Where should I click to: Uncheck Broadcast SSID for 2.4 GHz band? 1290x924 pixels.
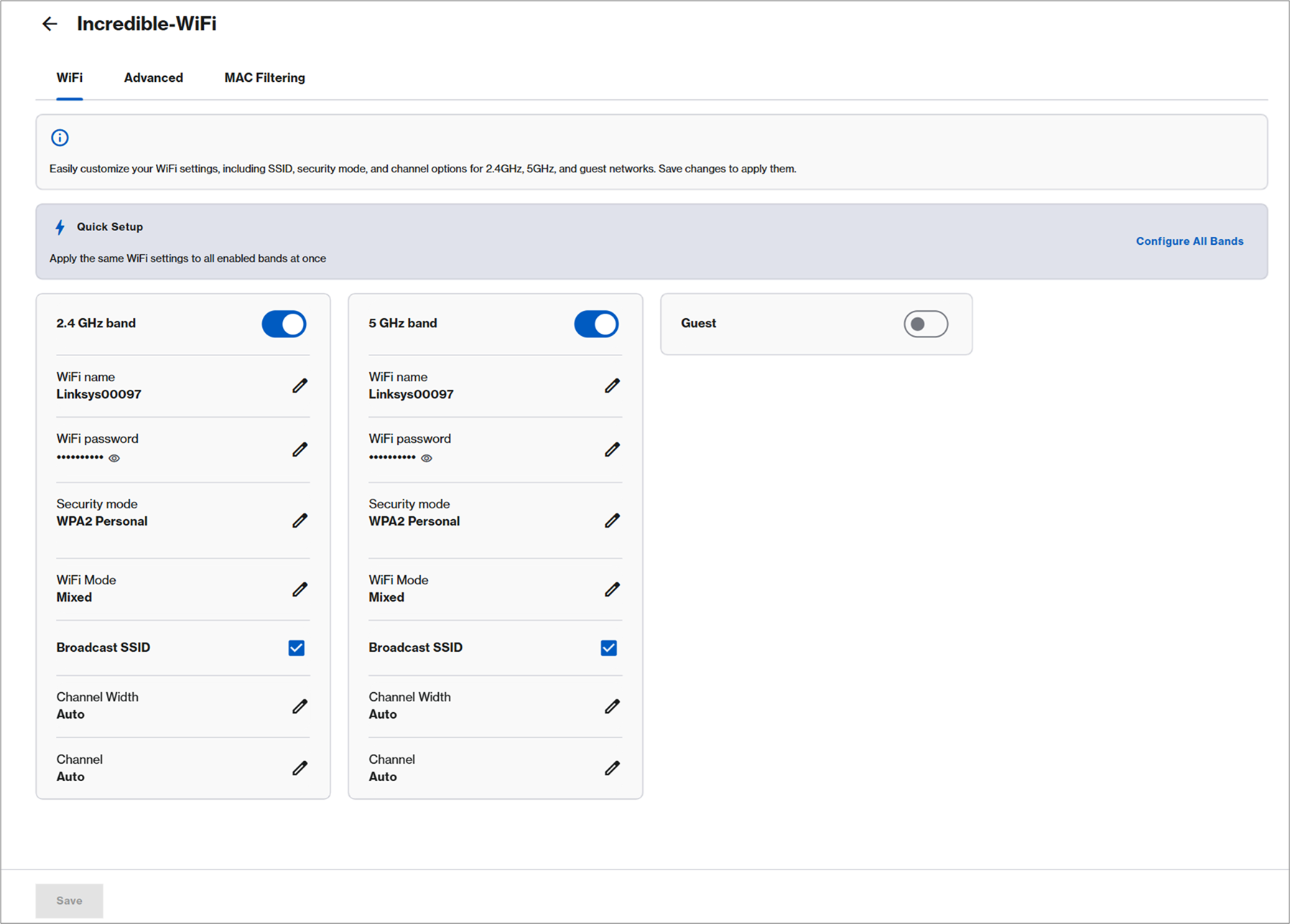(x=296, y=648)
